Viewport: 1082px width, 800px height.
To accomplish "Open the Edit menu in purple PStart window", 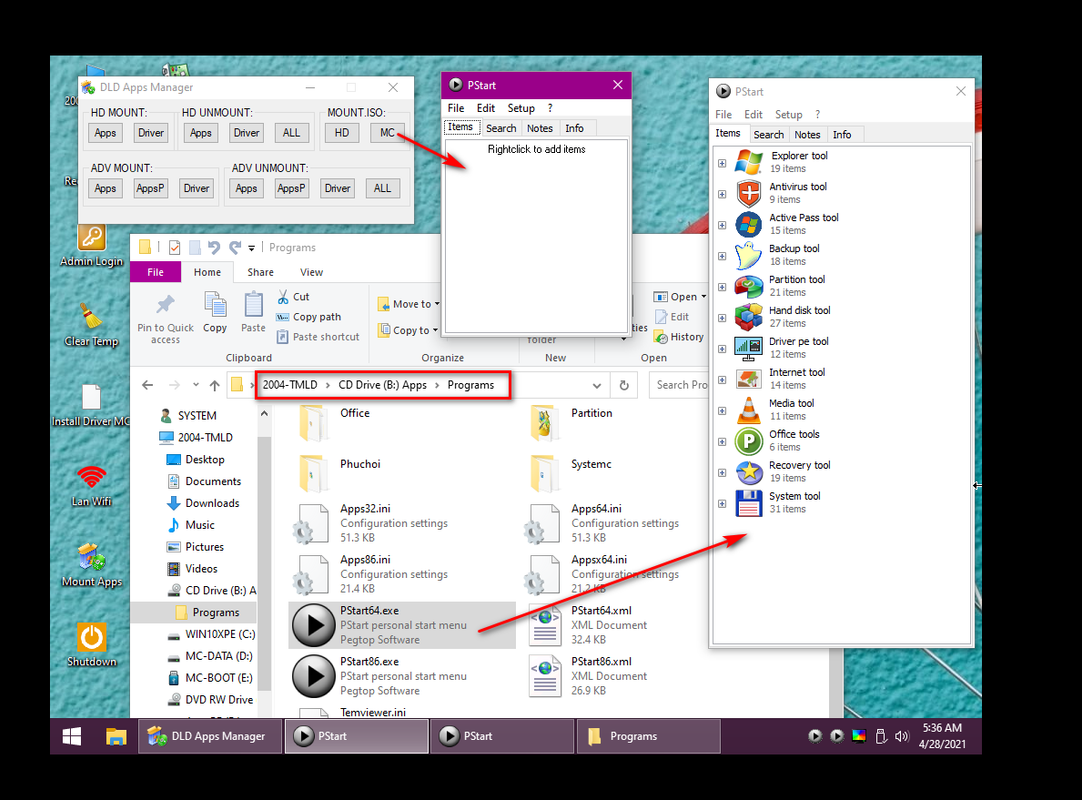I will (486, 108).
